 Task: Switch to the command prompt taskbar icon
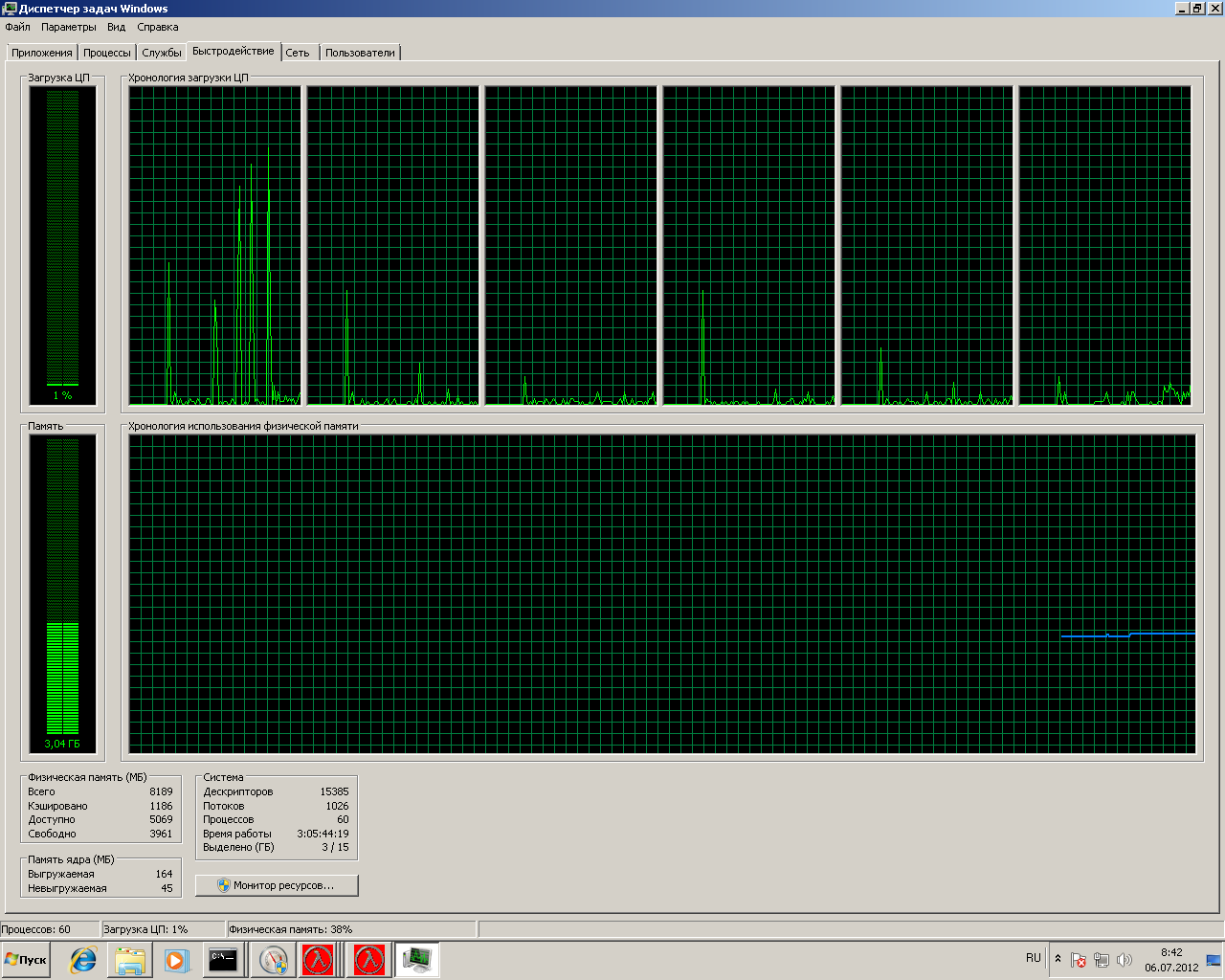click(x=223, y=960)
